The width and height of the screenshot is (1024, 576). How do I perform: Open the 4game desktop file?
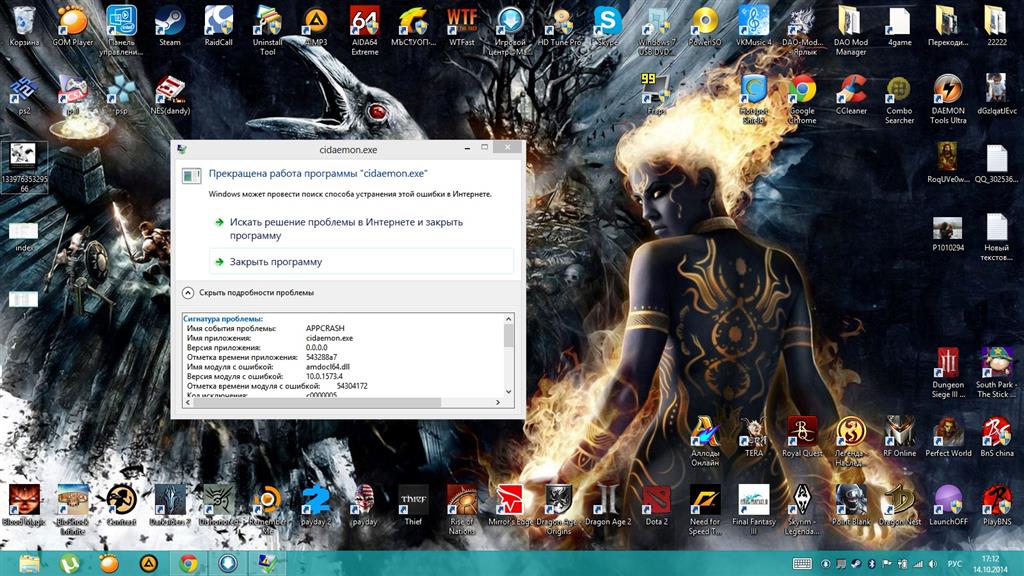coord(899,26)
